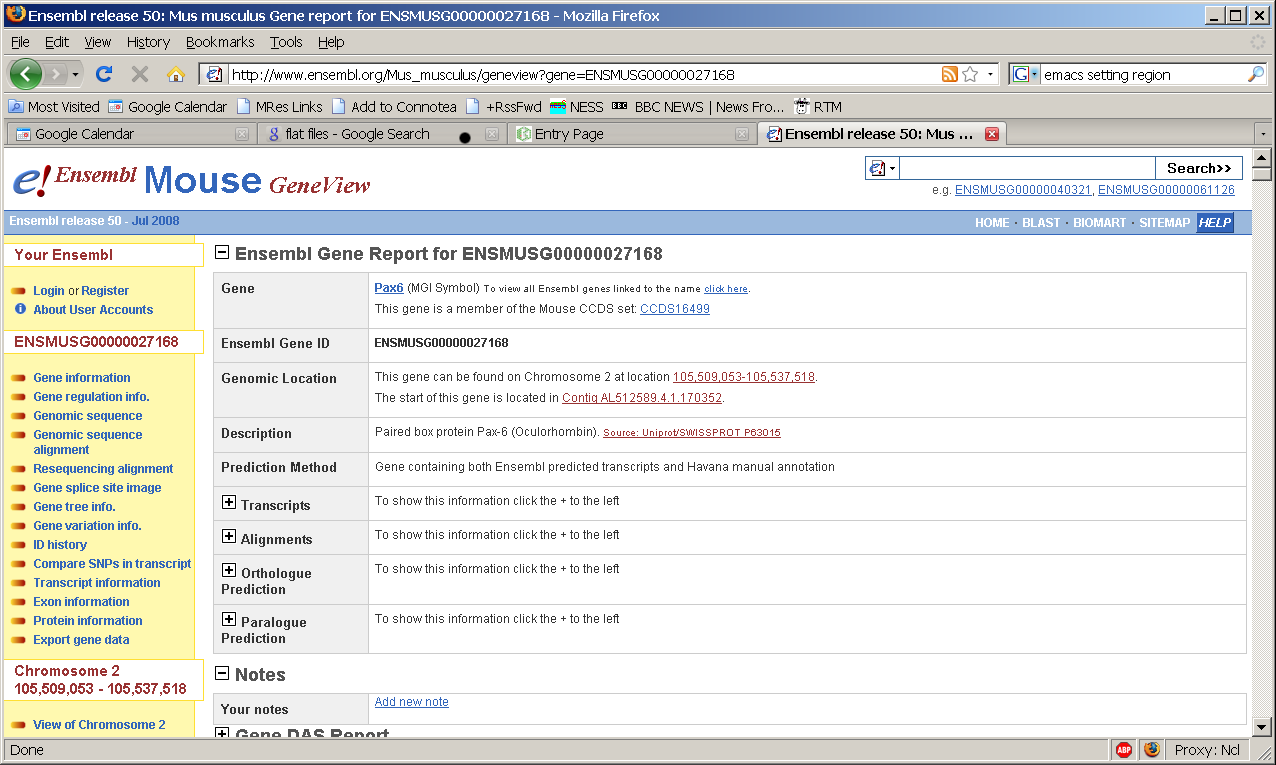Click the Ensembl search text field
1276x765 pixels.
(1027, 168)
